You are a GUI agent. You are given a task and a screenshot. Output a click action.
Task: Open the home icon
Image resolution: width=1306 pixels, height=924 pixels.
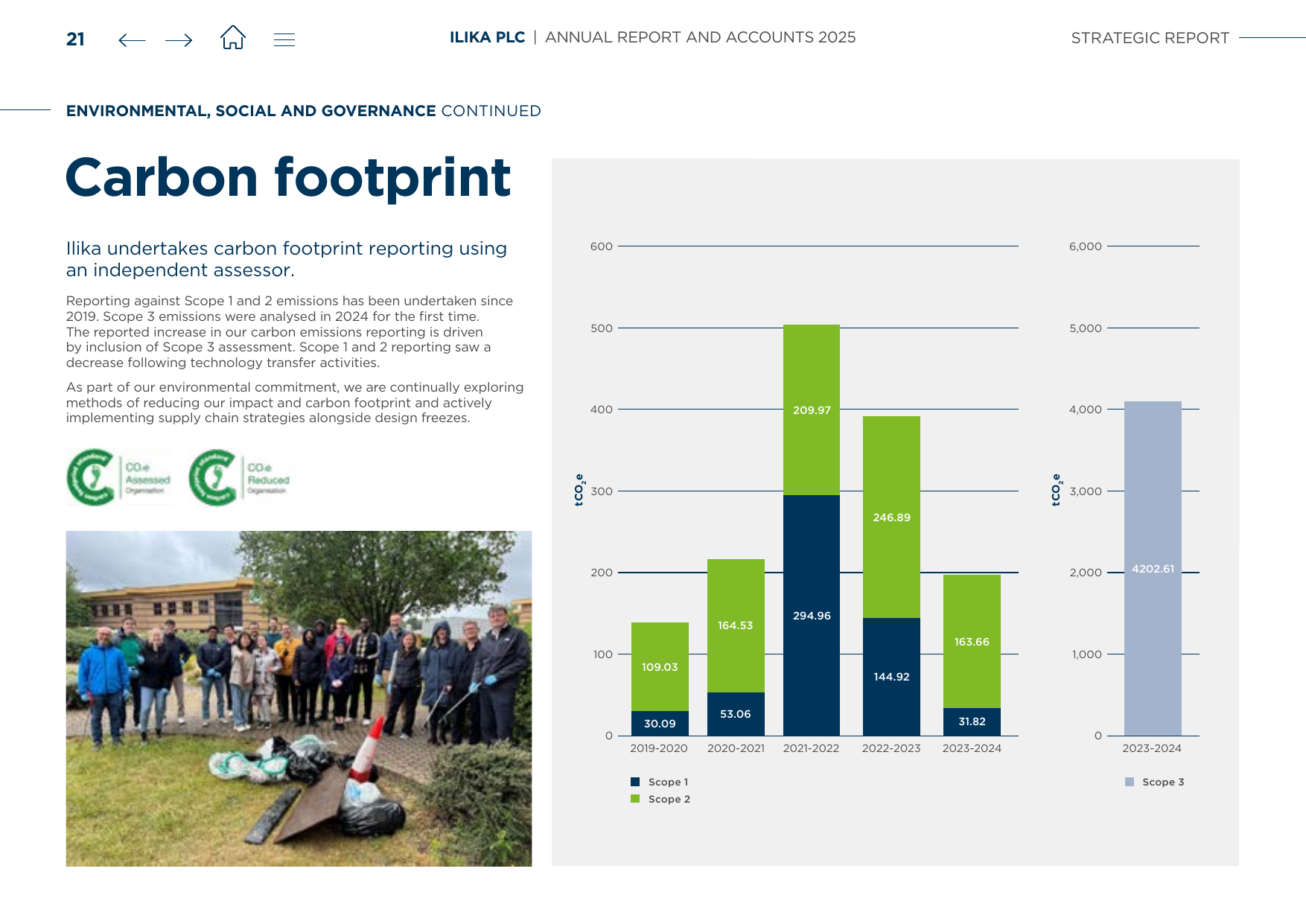[233, 37]
